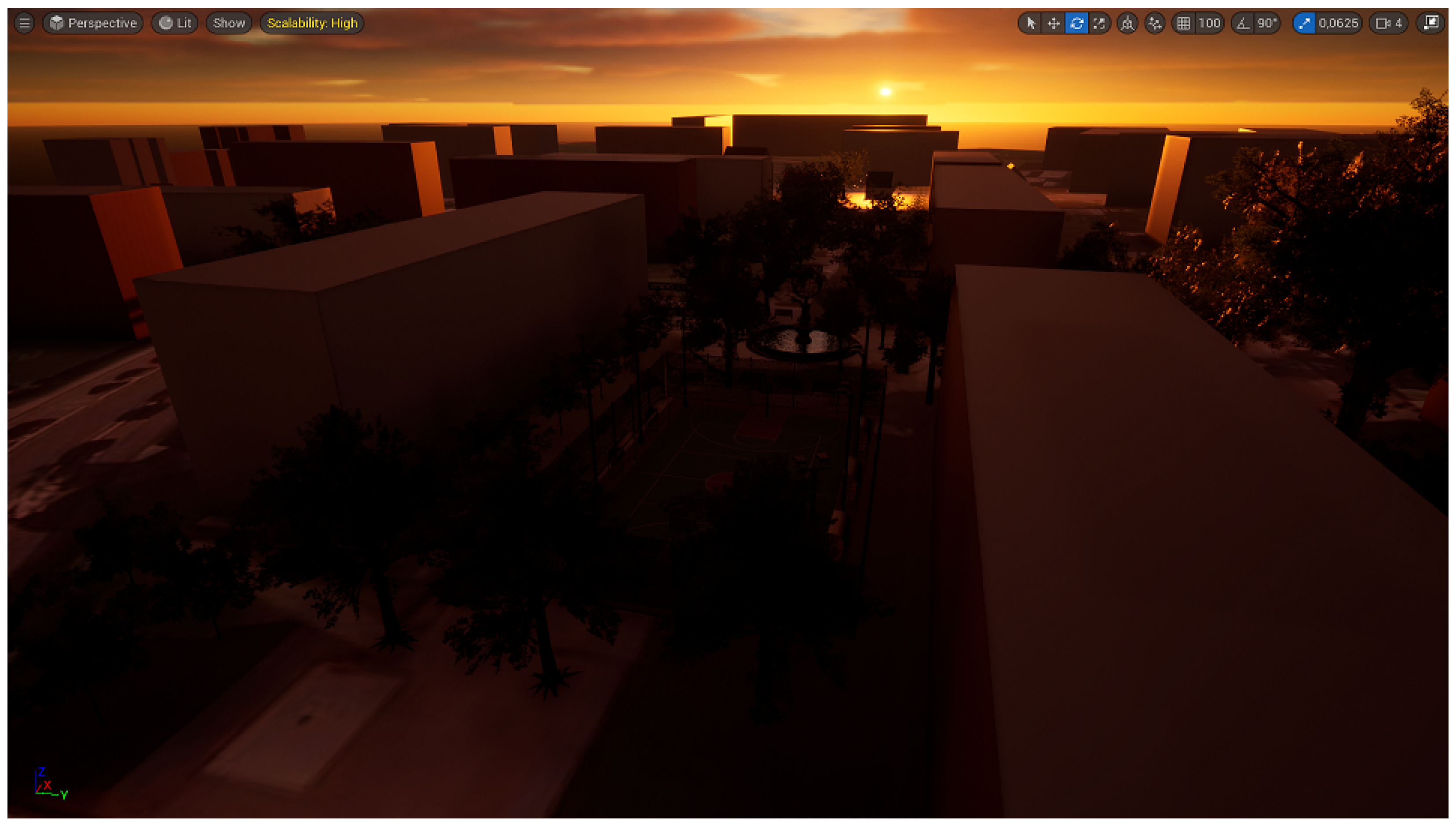Viewport: 1456px width, 829px height.
Task: Activate the Select objects tool
Action: pyautogui.click(x=1030, y=23)
